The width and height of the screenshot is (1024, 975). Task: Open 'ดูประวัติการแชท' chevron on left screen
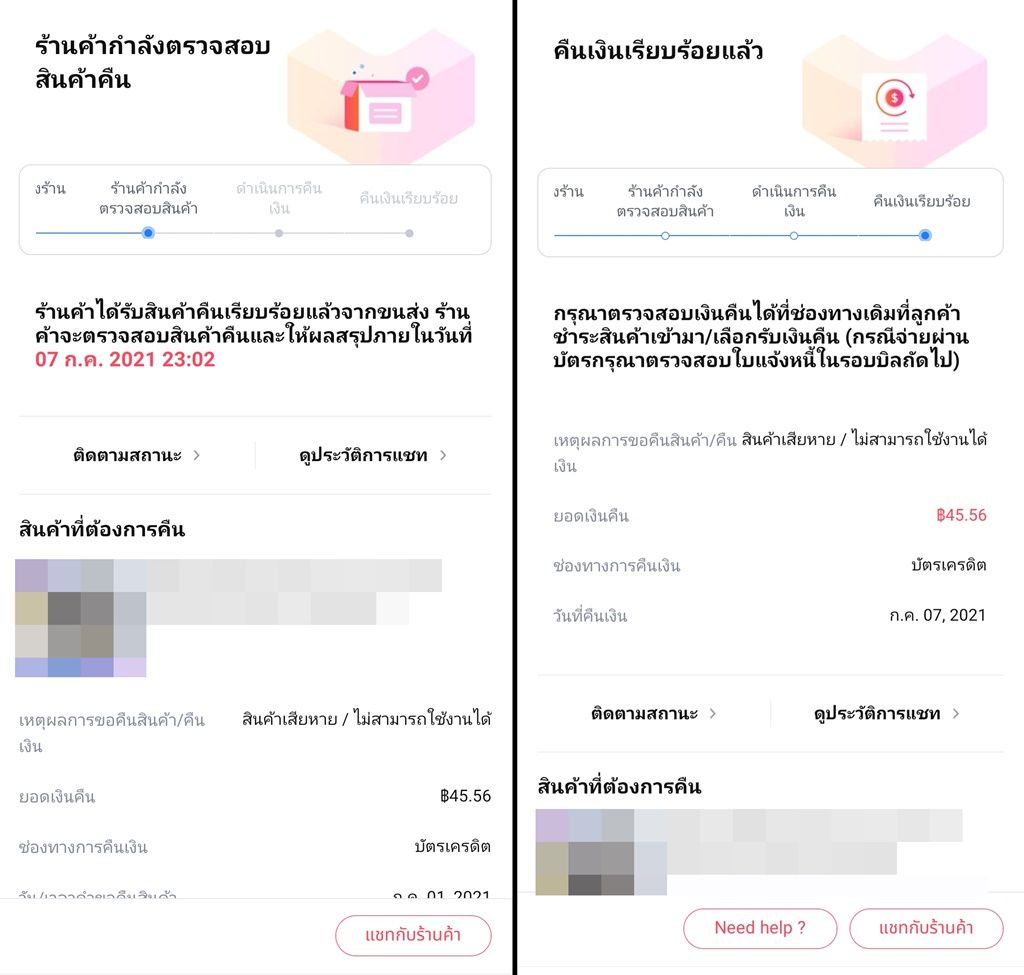[x=443, y=455]
